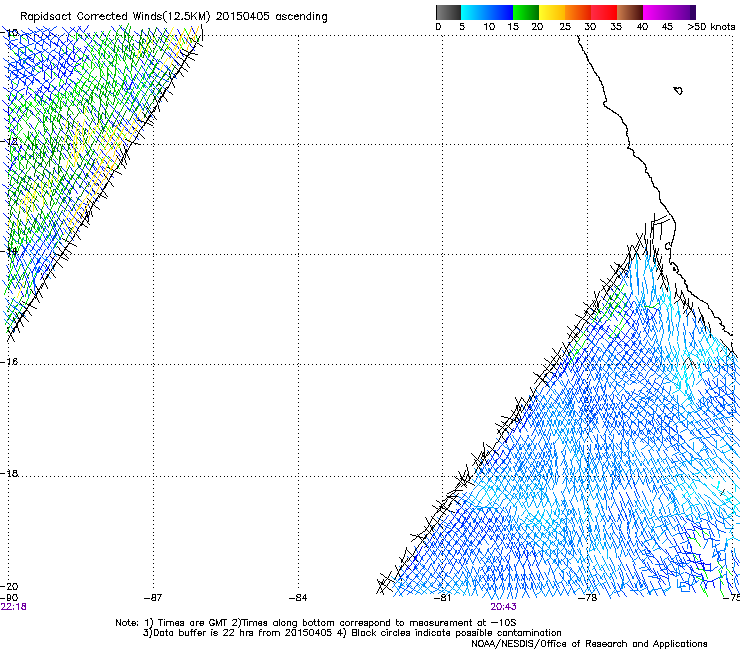
Task: Click the gray 0-5 knots color segment
Action: [x=448, y=12]
